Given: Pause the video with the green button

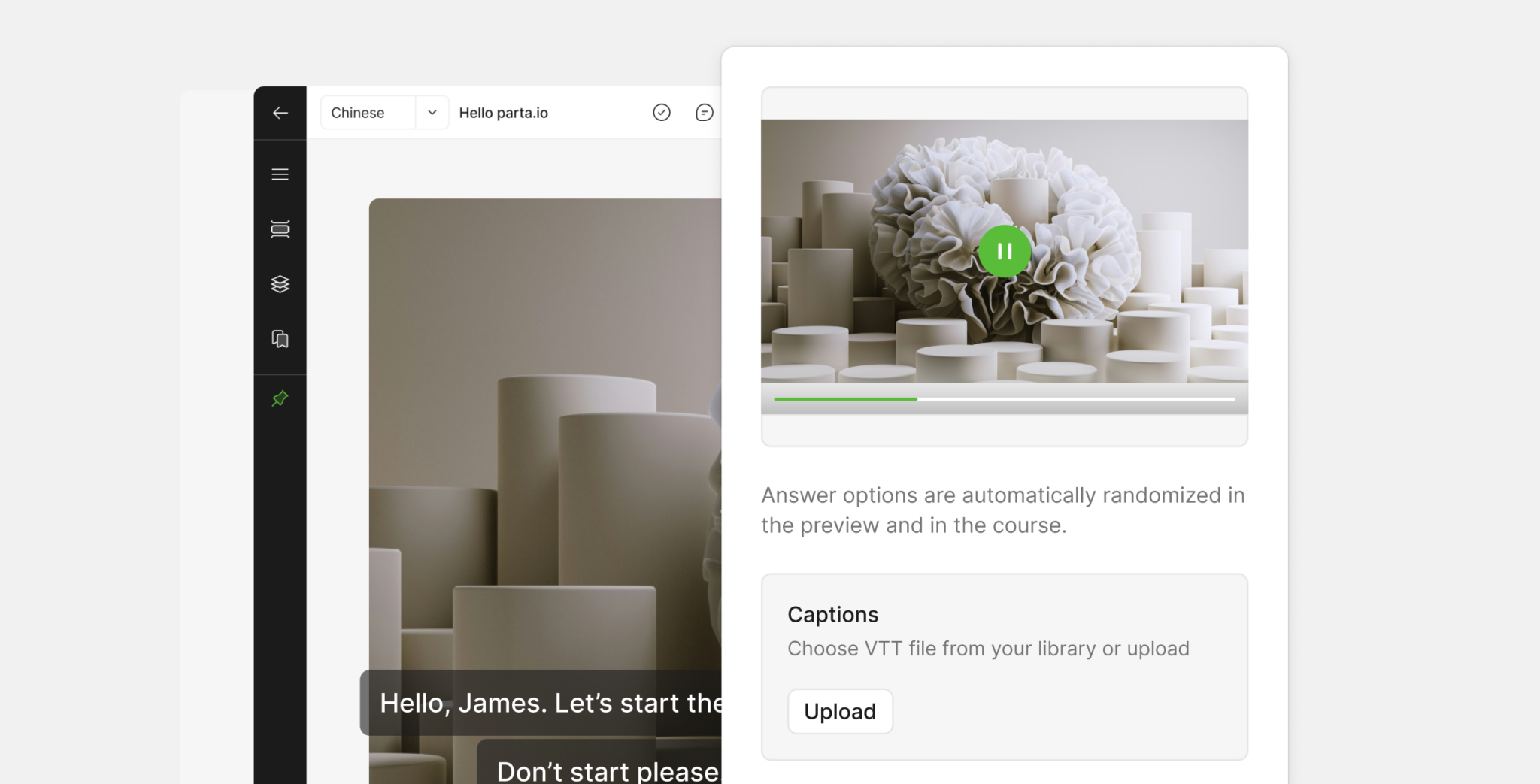Looking at the screenshot, I should click(1005, 251).
